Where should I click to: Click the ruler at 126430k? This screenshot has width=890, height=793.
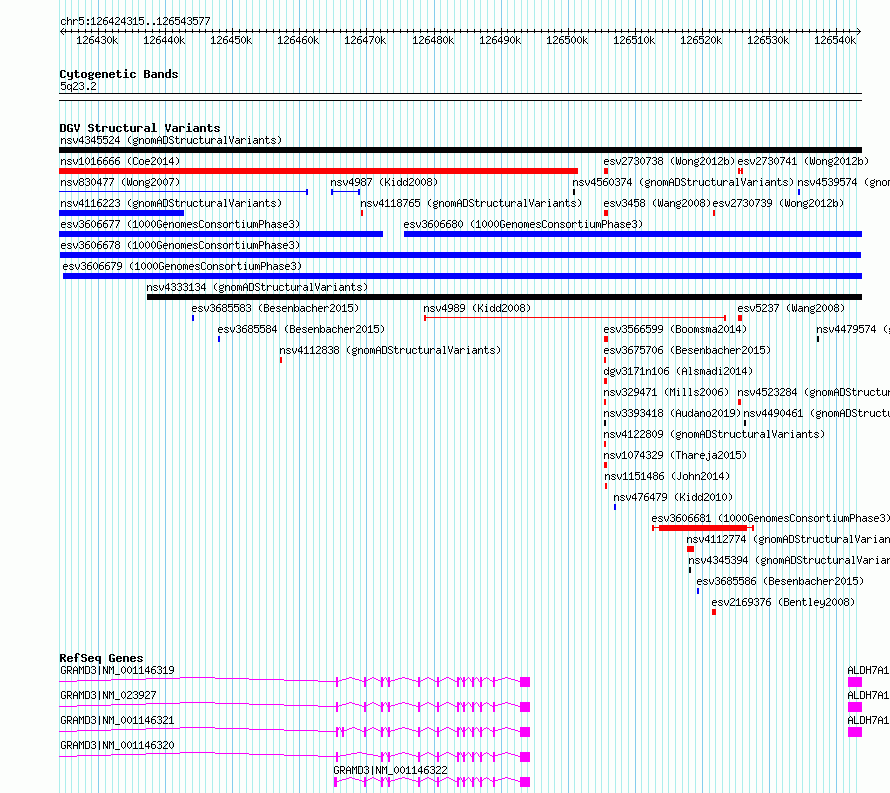pyautogui.click(x=97, y=40)
